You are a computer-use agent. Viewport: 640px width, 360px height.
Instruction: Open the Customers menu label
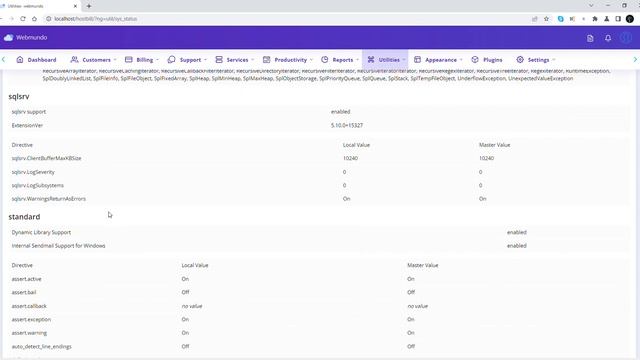(x=96, y=60)
